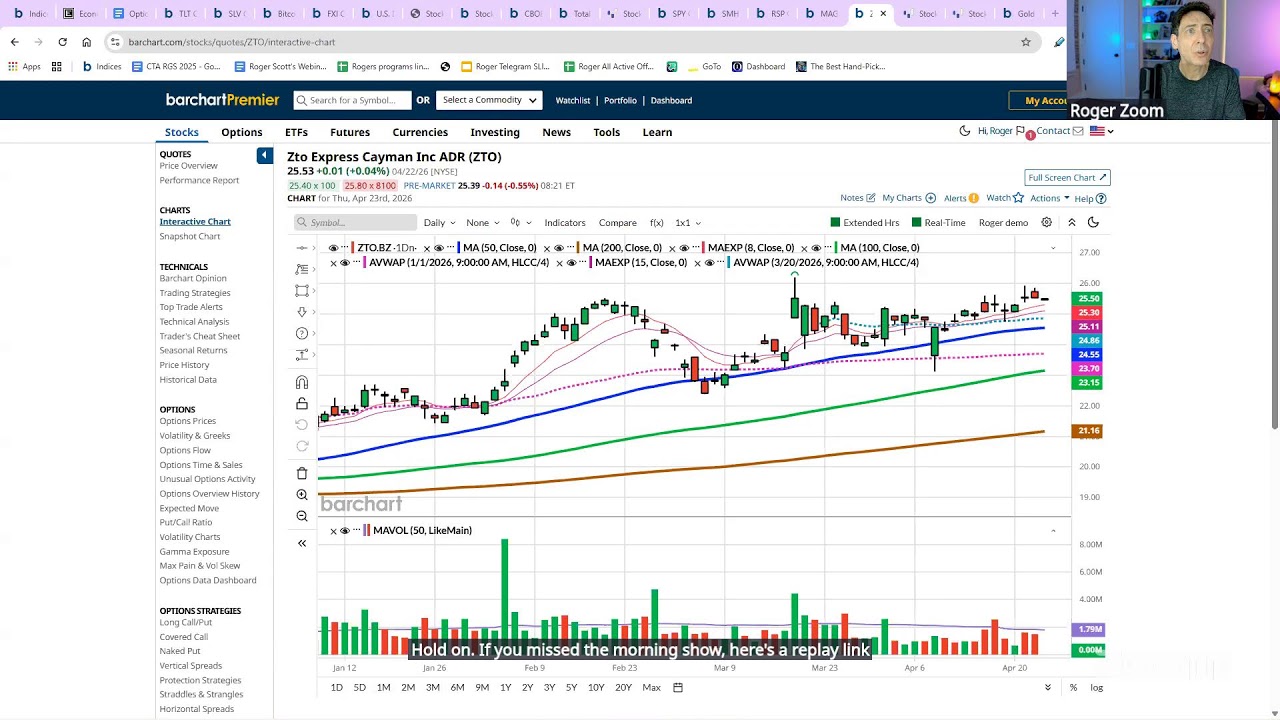1280x720 pixels.
Task: Open the ETFs menu tab
Action: tap(296, 132)
